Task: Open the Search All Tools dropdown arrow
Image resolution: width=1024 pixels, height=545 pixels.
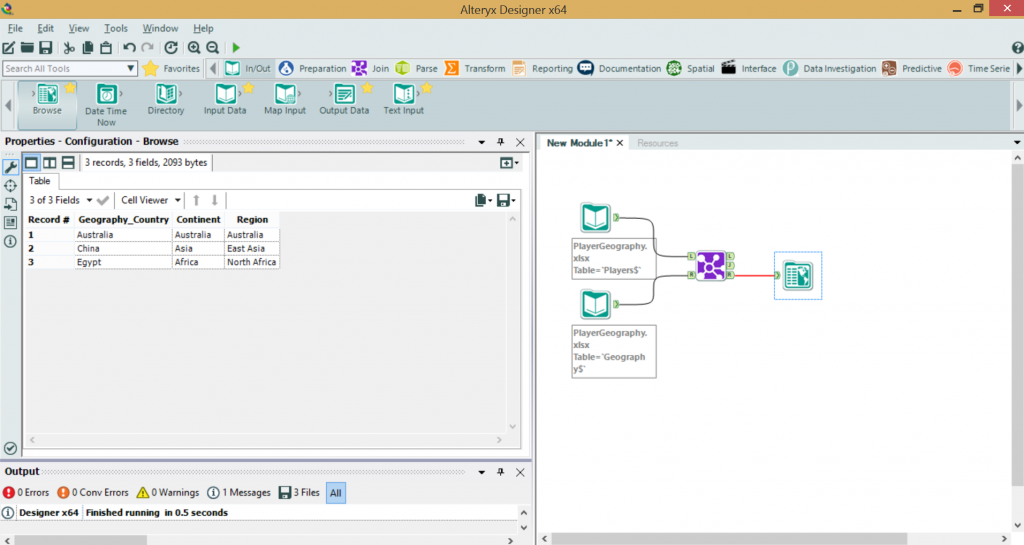Action: 131,69
